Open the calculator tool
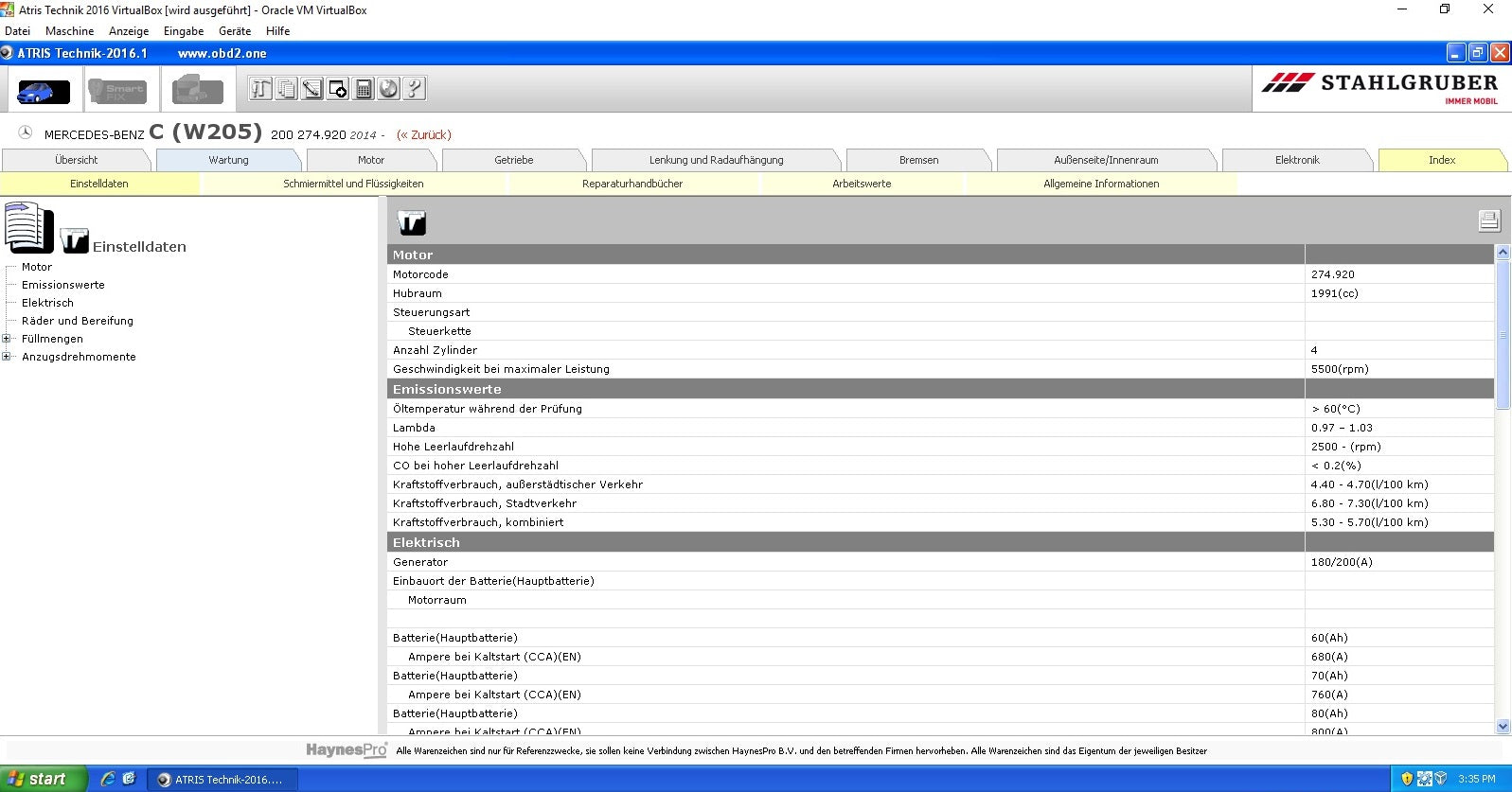 363,89
